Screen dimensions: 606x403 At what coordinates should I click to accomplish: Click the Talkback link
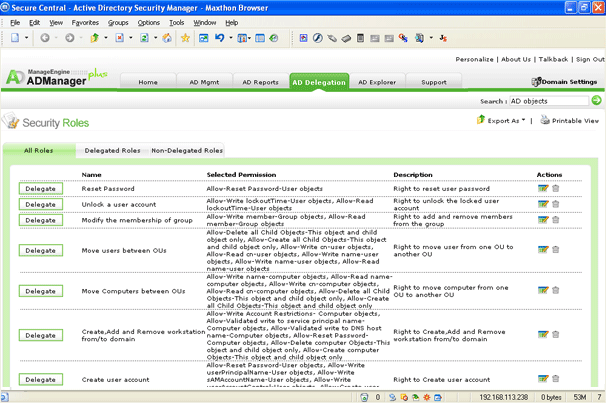553,59
